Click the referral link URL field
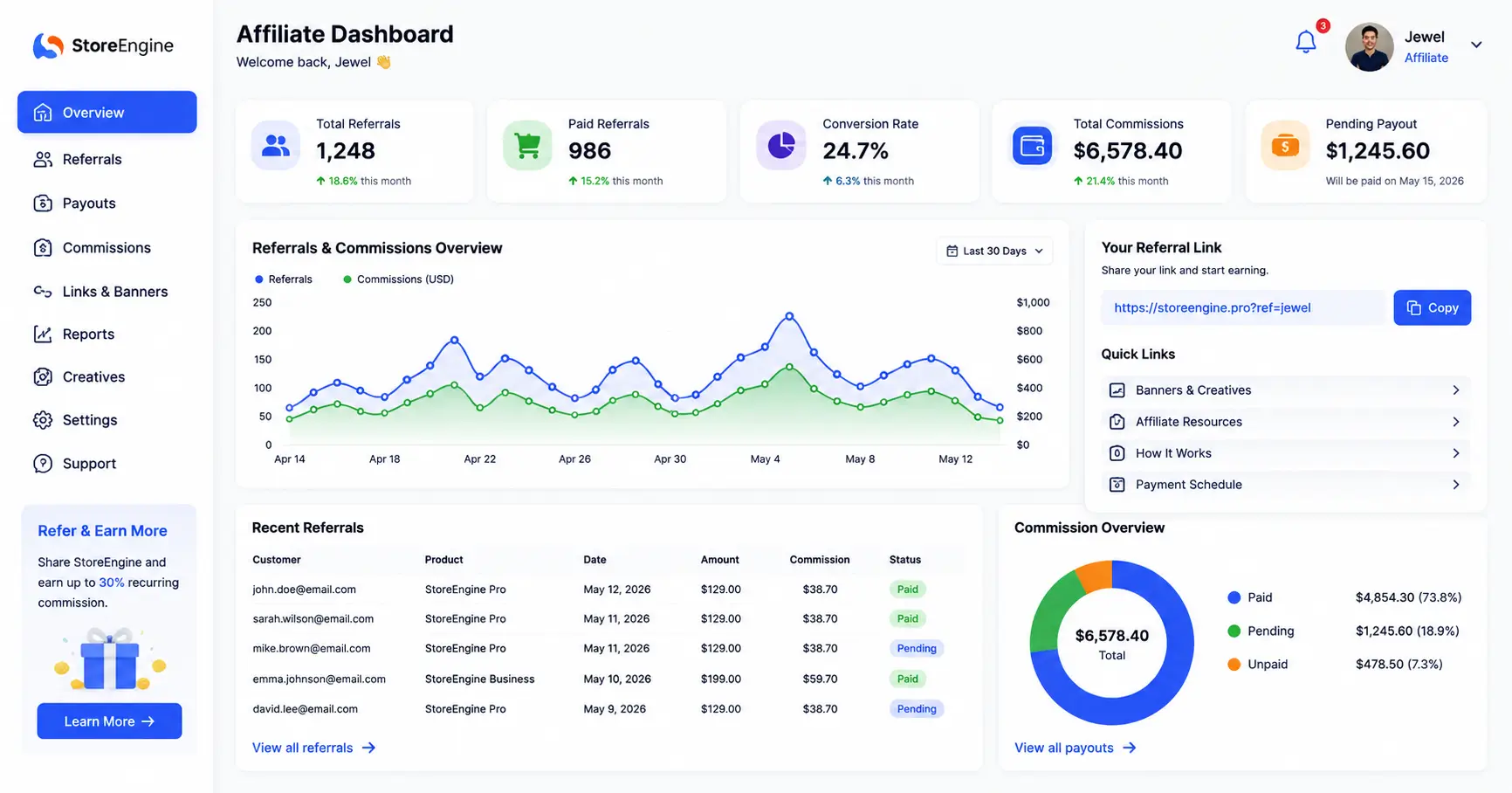Screen dimensions: 1512x793 [x=1243, y=307]
